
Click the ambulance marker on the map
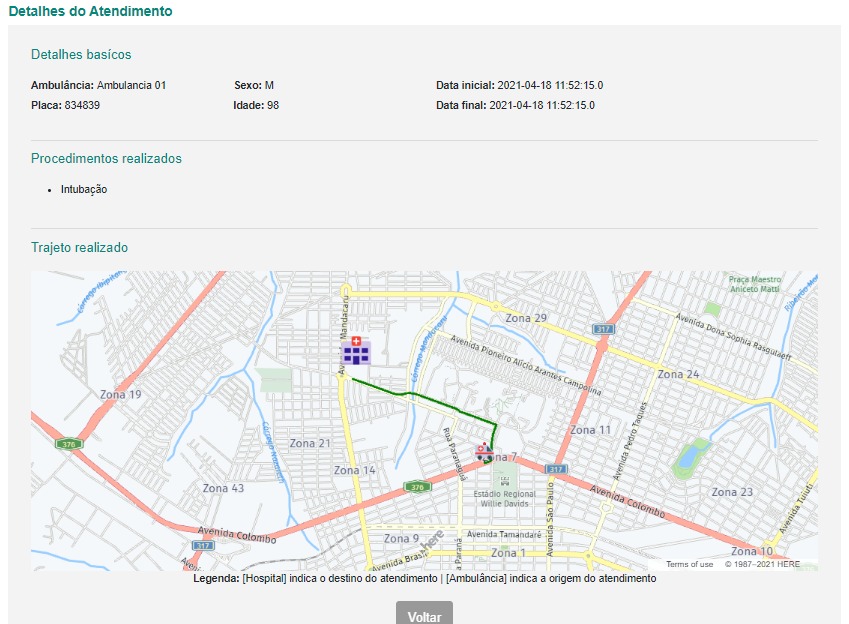click(x=484, y=453)
